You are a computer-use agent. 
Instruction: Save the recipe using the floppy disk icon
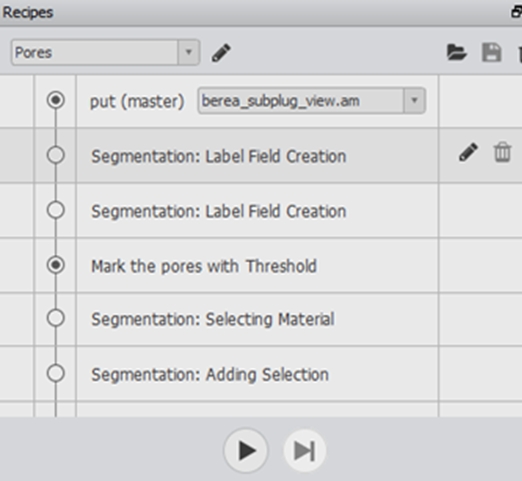pos(492,52)
